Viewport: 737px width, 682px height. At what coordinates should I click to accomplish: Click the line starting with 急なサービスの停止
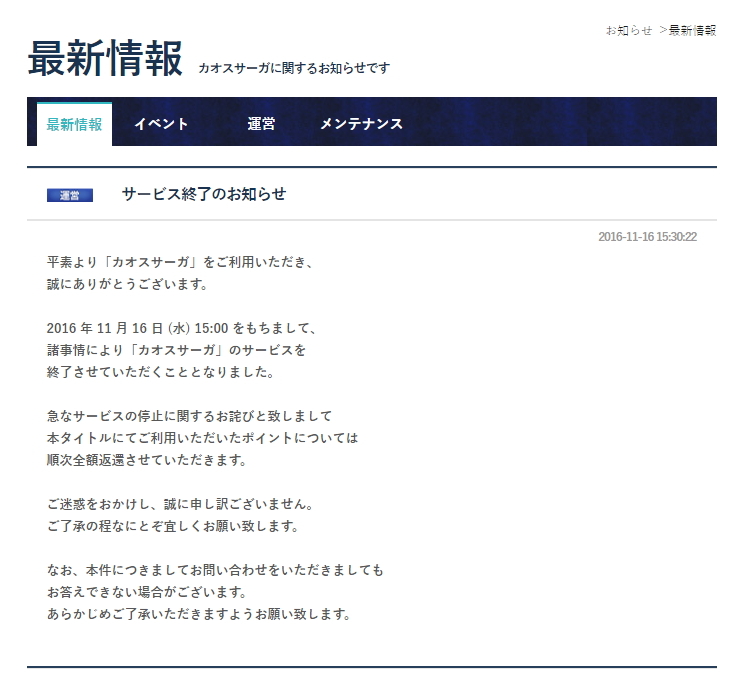tap(189, 416)
